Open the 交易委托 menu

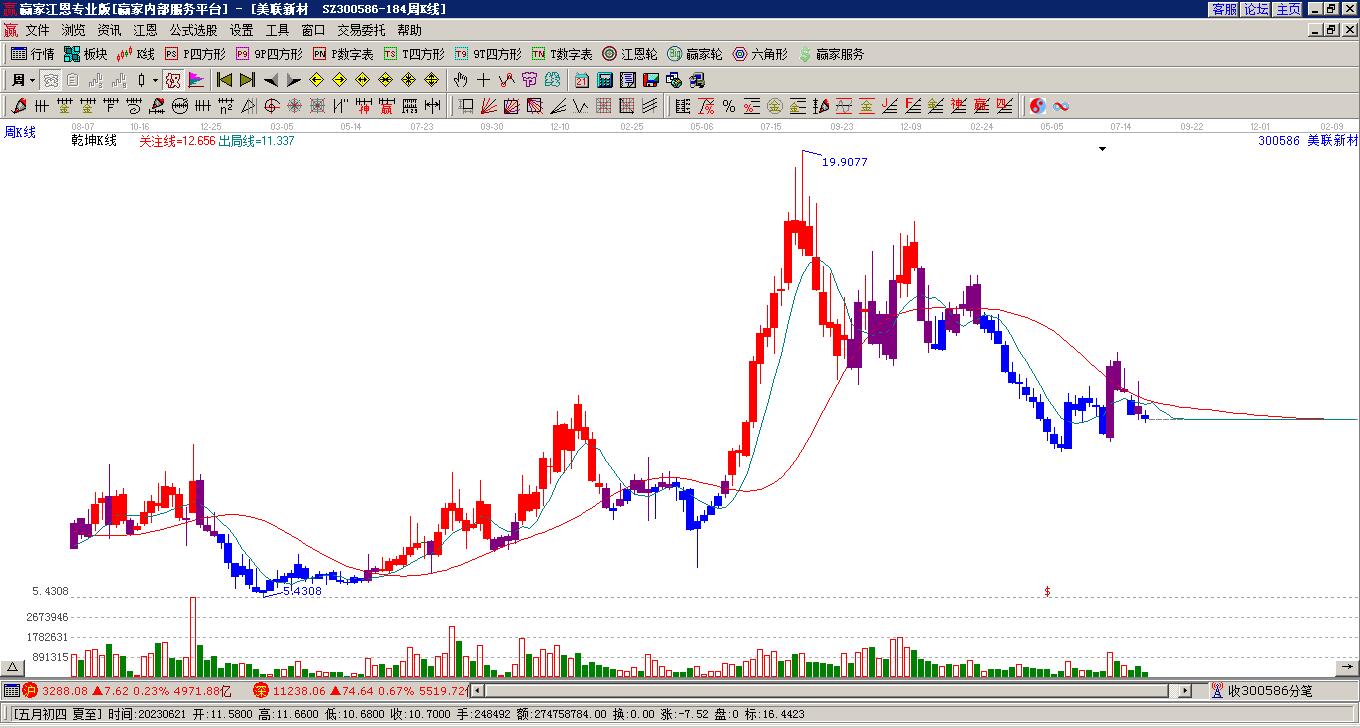point(361,30)
